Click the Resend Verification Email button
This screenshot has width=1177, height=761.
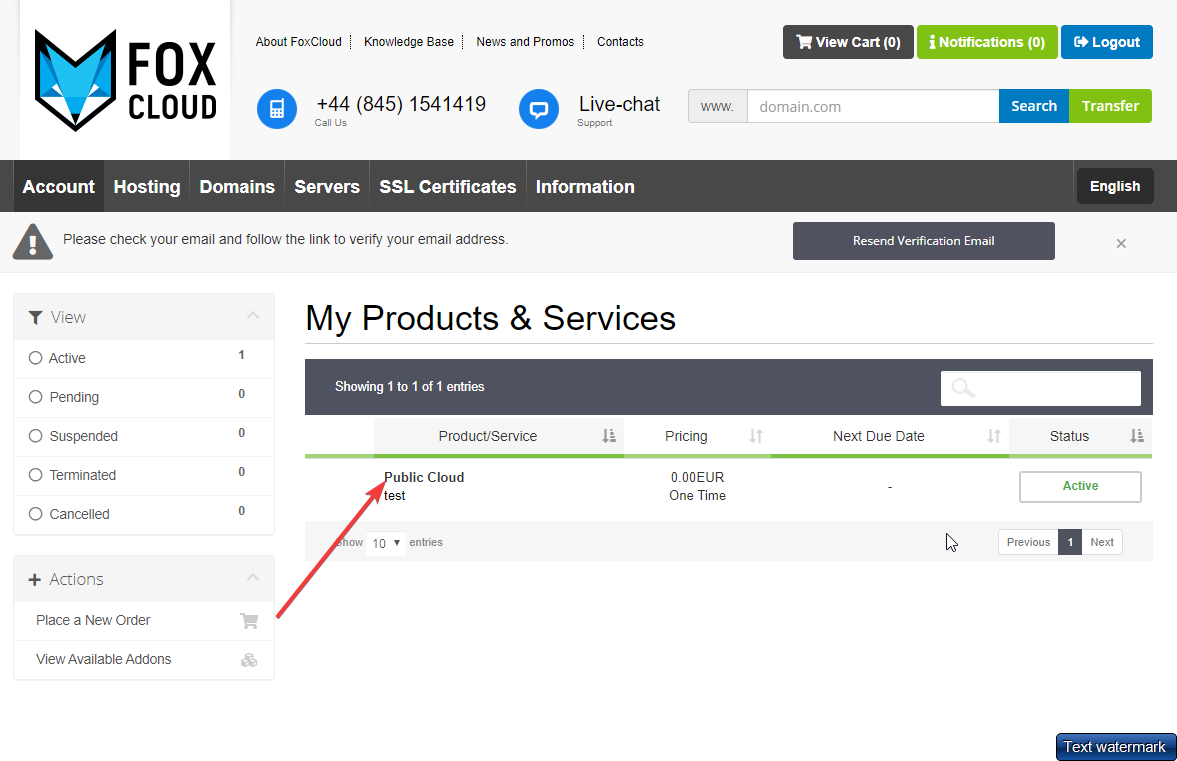point(923,241)
